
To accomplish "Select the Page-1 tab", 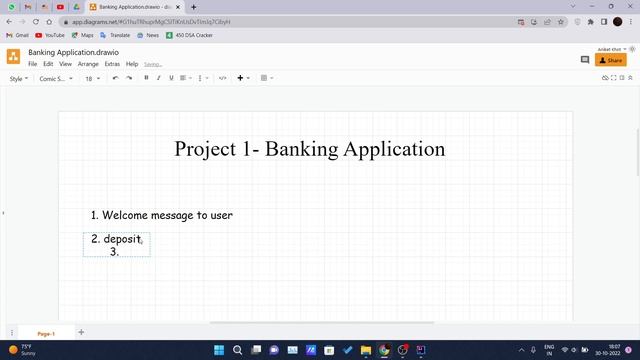I will 46,333.
